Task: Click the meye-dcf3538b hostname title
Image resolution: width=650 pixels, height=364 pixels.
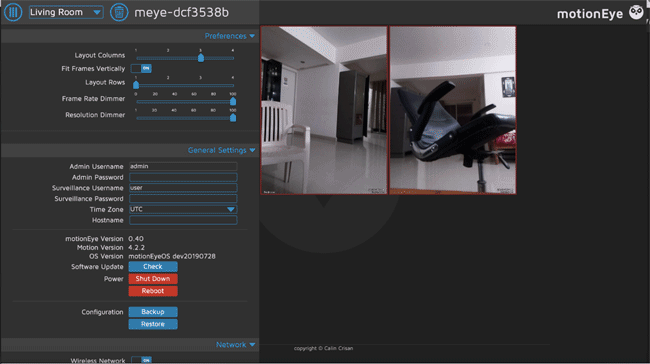Action: pos(182,12)
